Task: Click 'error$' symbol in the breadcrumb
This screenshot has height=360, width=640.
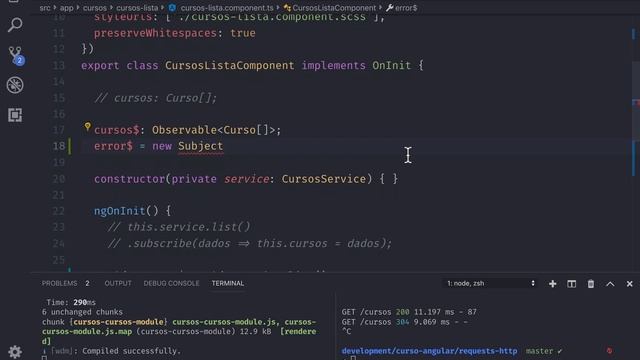Action: click(406, 8)
